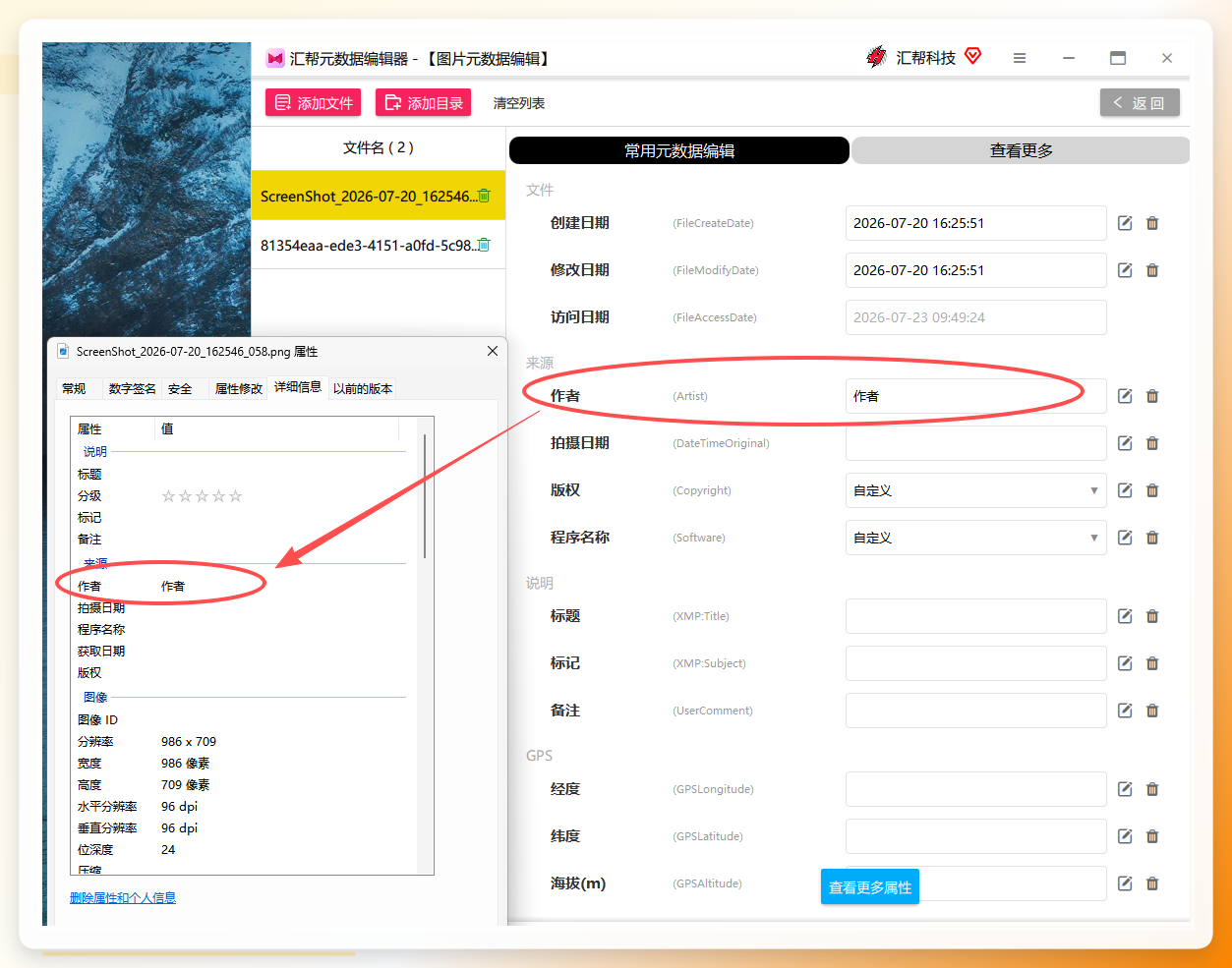Click the edit icon for 海拔(m) row
The image size is (1232, 968).
[1125, 883]
